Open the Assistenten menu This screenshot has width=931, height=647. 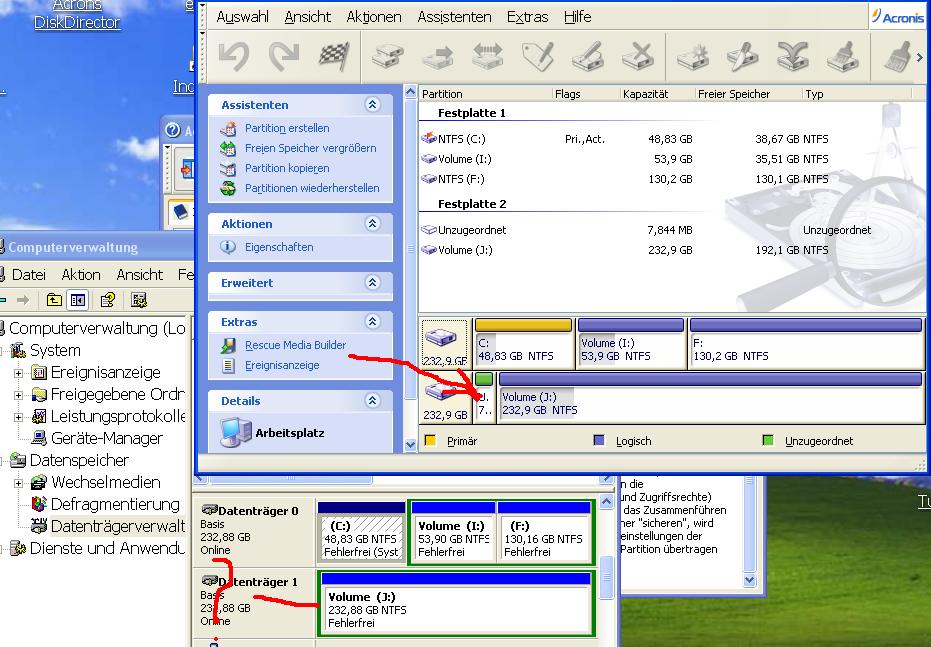pos(454,17)
